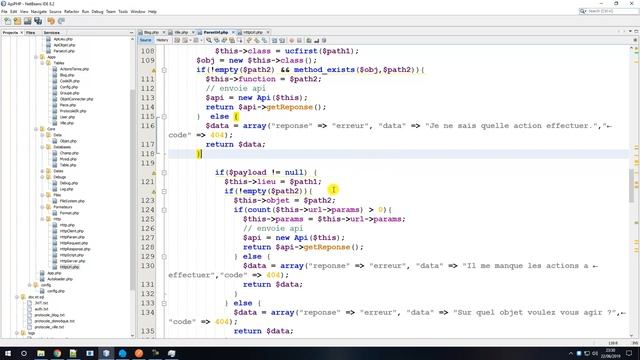The height and width of the screenshot is (360, 640).
Task: Collapse the Tables folder in tree
Action: click(42, 63)
